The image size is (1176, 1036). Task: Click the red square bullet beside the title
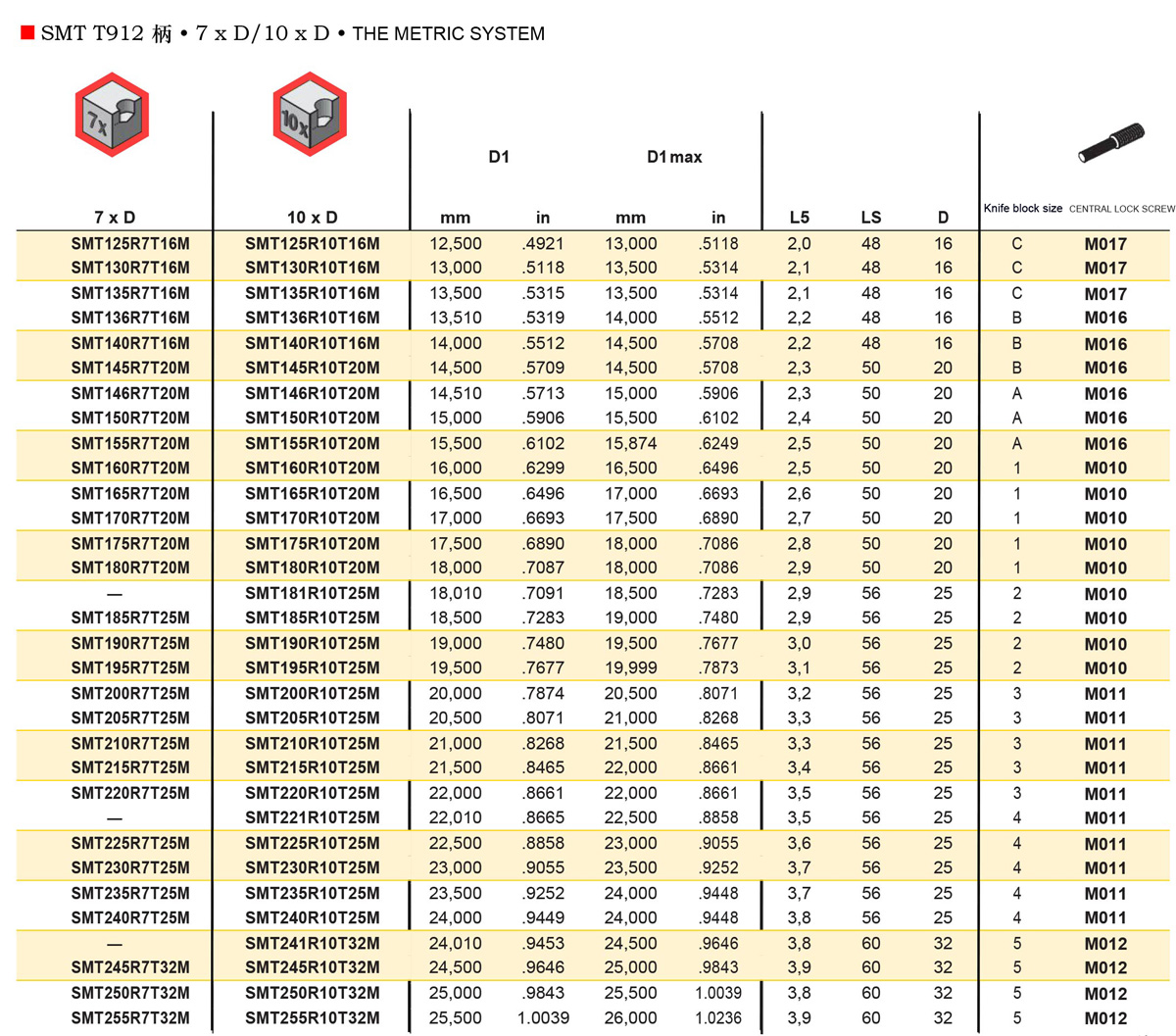tap(27, 33)
